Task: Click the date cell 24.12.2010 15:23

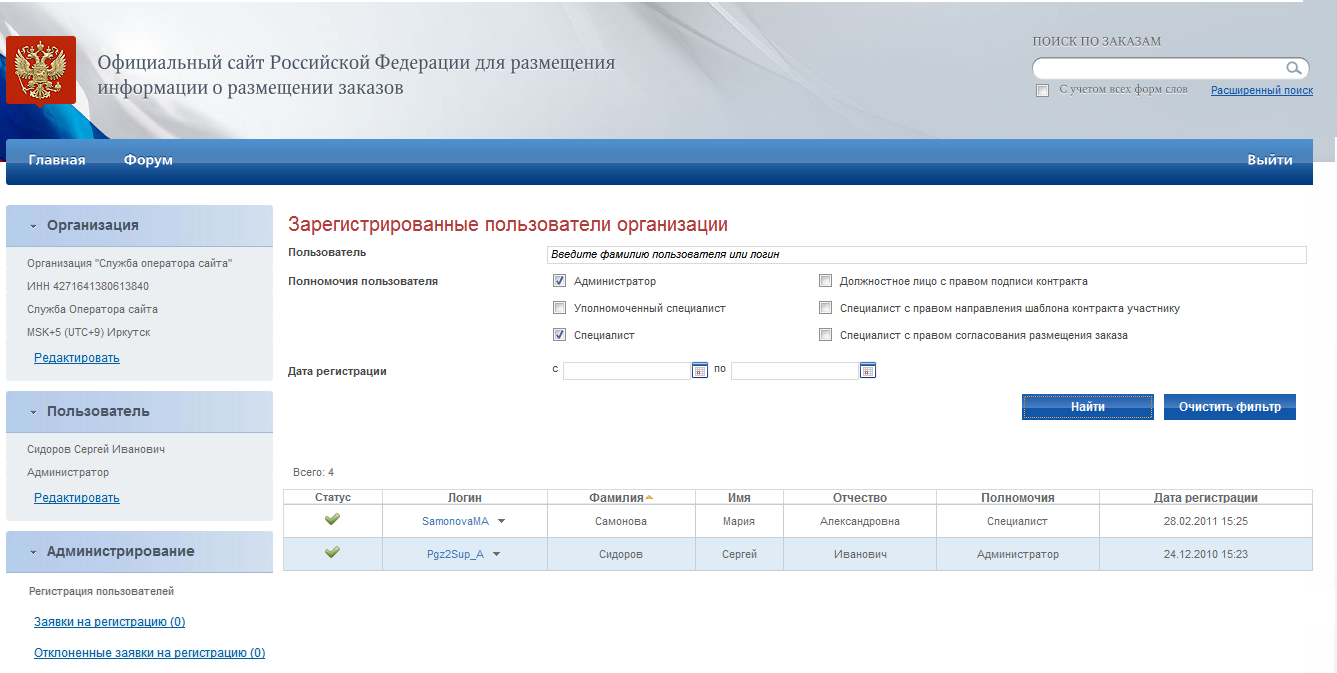Action: [x=1206, y=554]
